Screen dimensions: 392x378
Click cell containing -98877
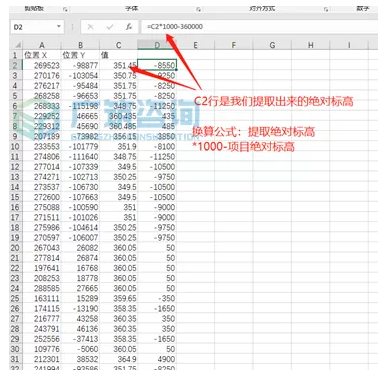80,65
